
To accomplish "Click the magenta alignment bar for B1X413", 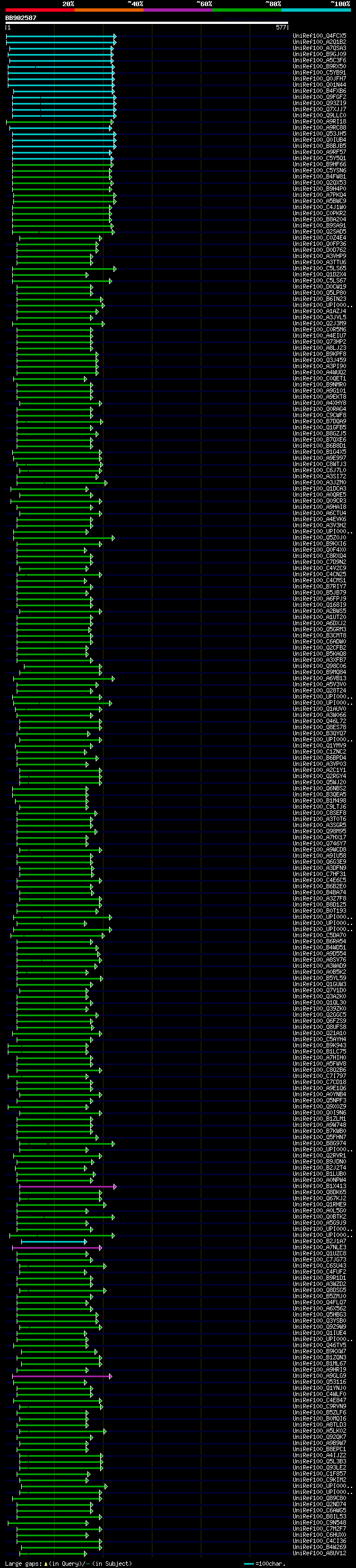I will click(x=67, y=1187).
